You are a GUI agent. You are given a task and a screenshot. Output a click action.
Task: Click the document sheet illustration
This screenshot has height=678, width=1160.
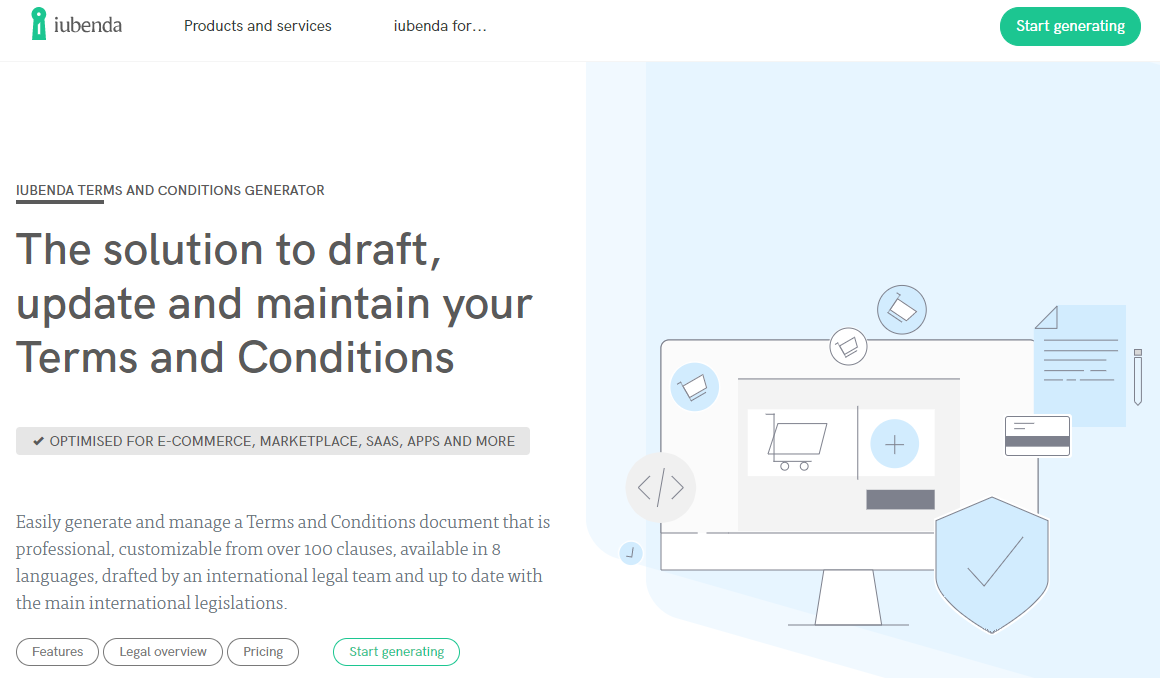click(1080, 366)
